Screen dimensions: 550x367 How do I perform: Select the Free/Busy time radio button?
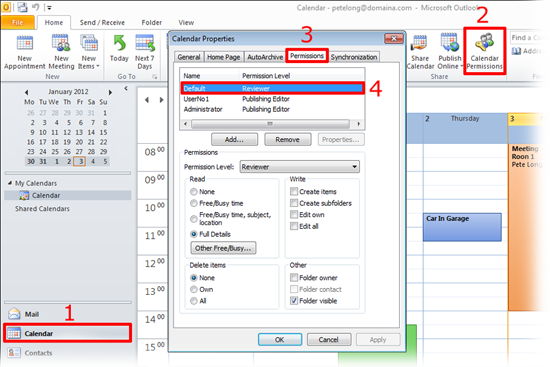(194, 203)
